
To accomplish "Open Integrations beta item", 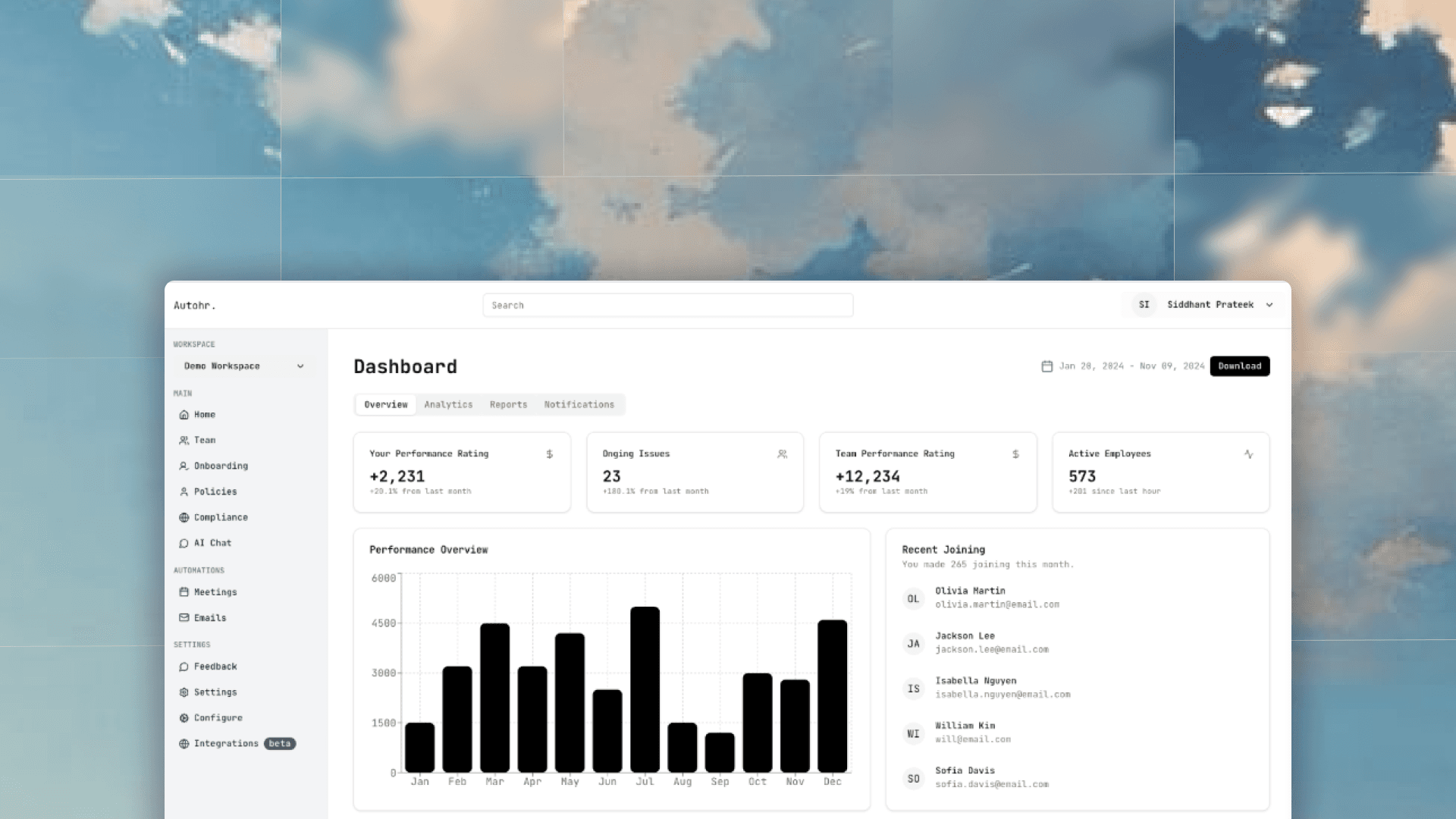I will 226,744.
